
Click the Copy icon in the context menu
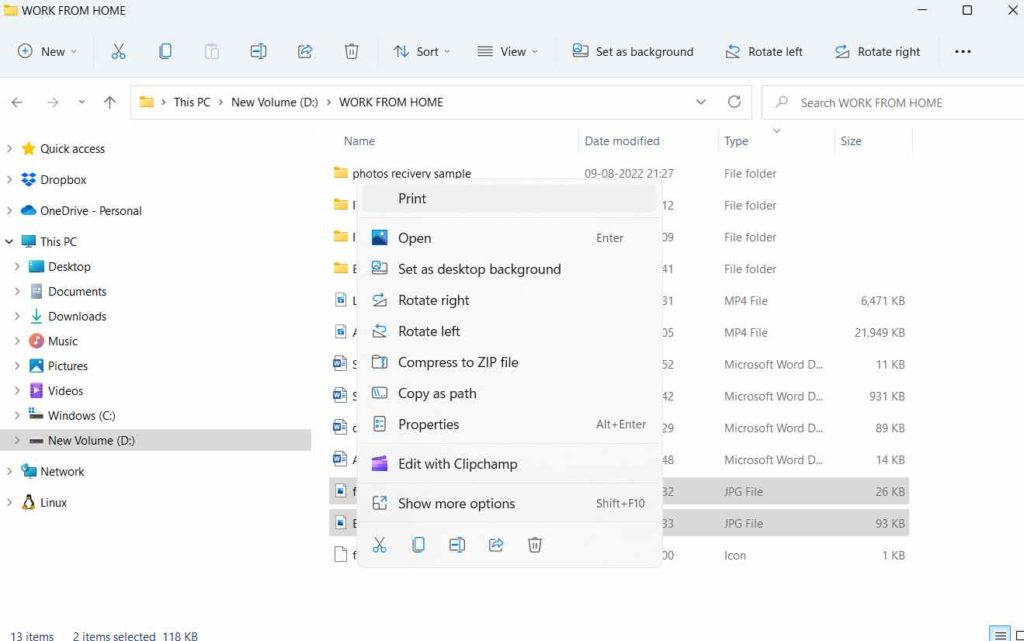[419, 545]
